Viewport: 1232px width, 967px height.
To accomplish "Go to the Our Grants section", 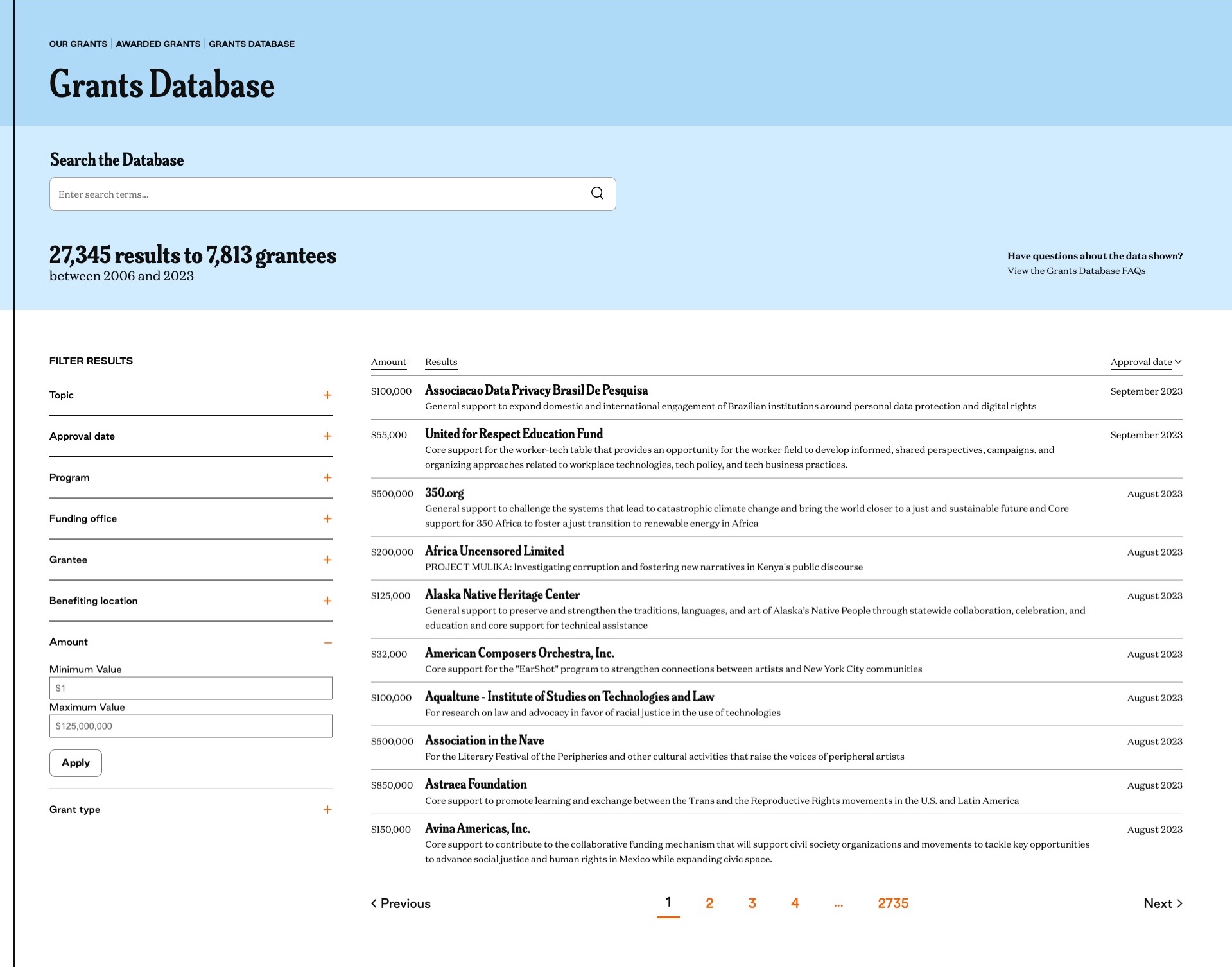I will pyautogui.click(x=78, y=44).
